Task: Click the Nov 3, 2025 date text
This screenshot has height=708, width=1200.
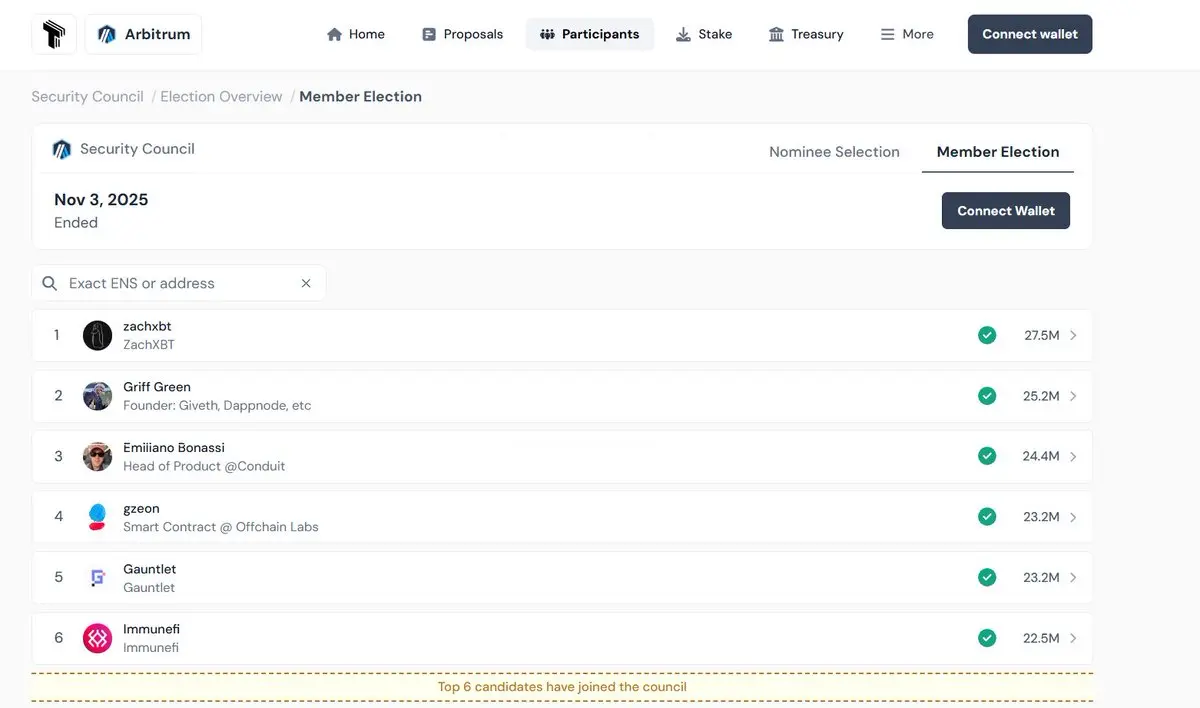Action: pyautogui.click(x=101, y=200)
